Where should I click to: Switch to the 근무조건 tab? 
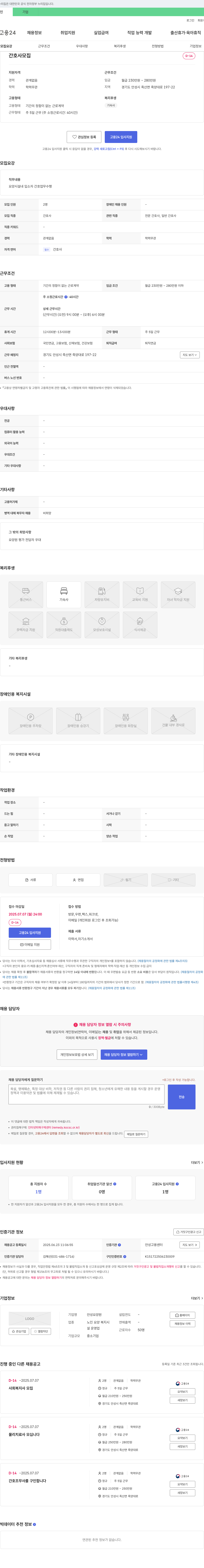[x=44, y=46]
